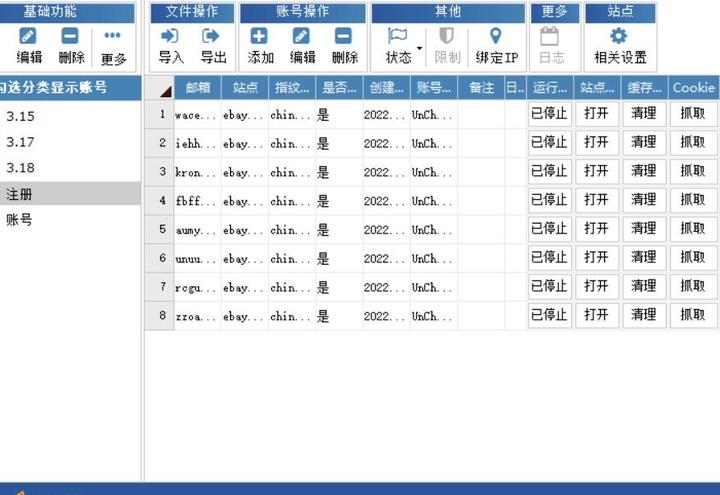
Task: Click 抓取 button for wace account
Action: coord(693,113)
